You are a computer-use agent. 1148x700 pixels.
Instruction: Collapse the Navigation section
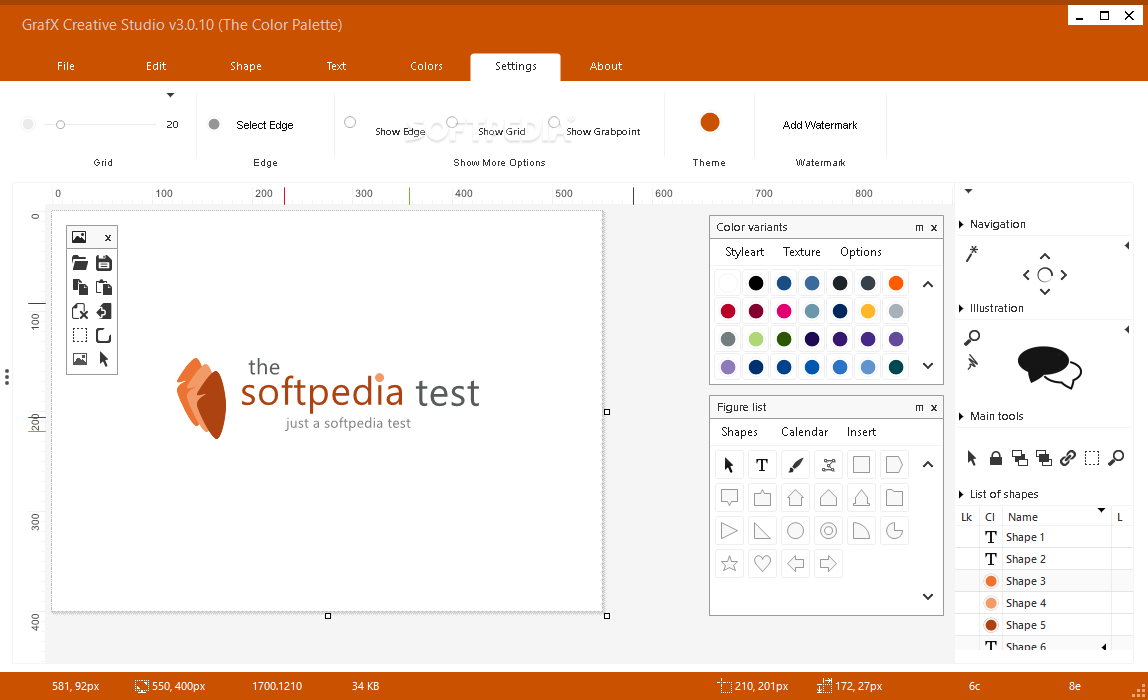961,225
